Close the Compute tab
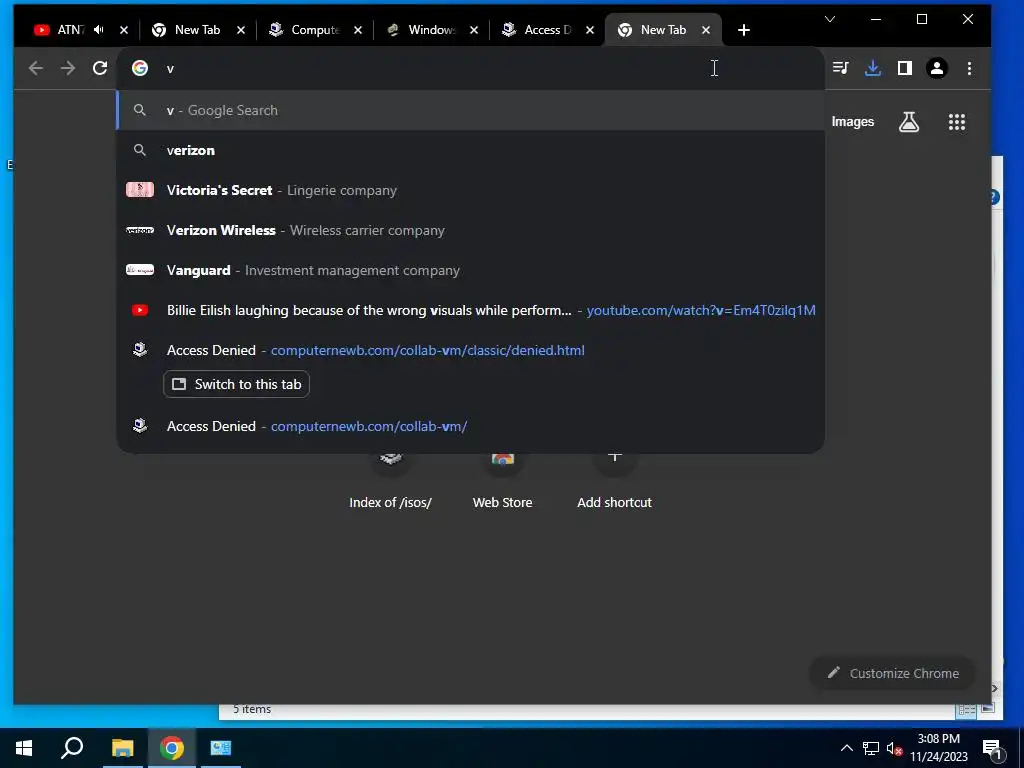The width and height of the screenshot is (1024, 768). point(358,30)
